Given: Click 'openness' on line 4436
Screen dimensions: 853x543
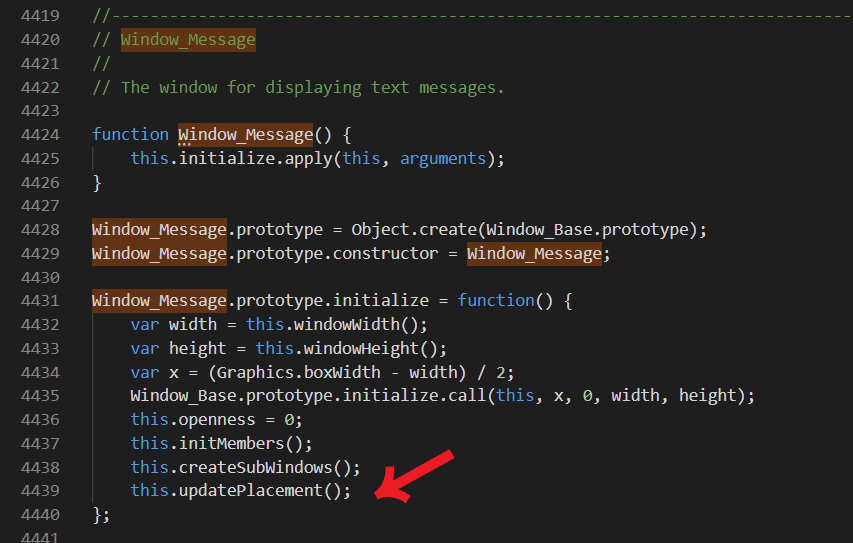Looking at the screenshot, I should [217, 419].
